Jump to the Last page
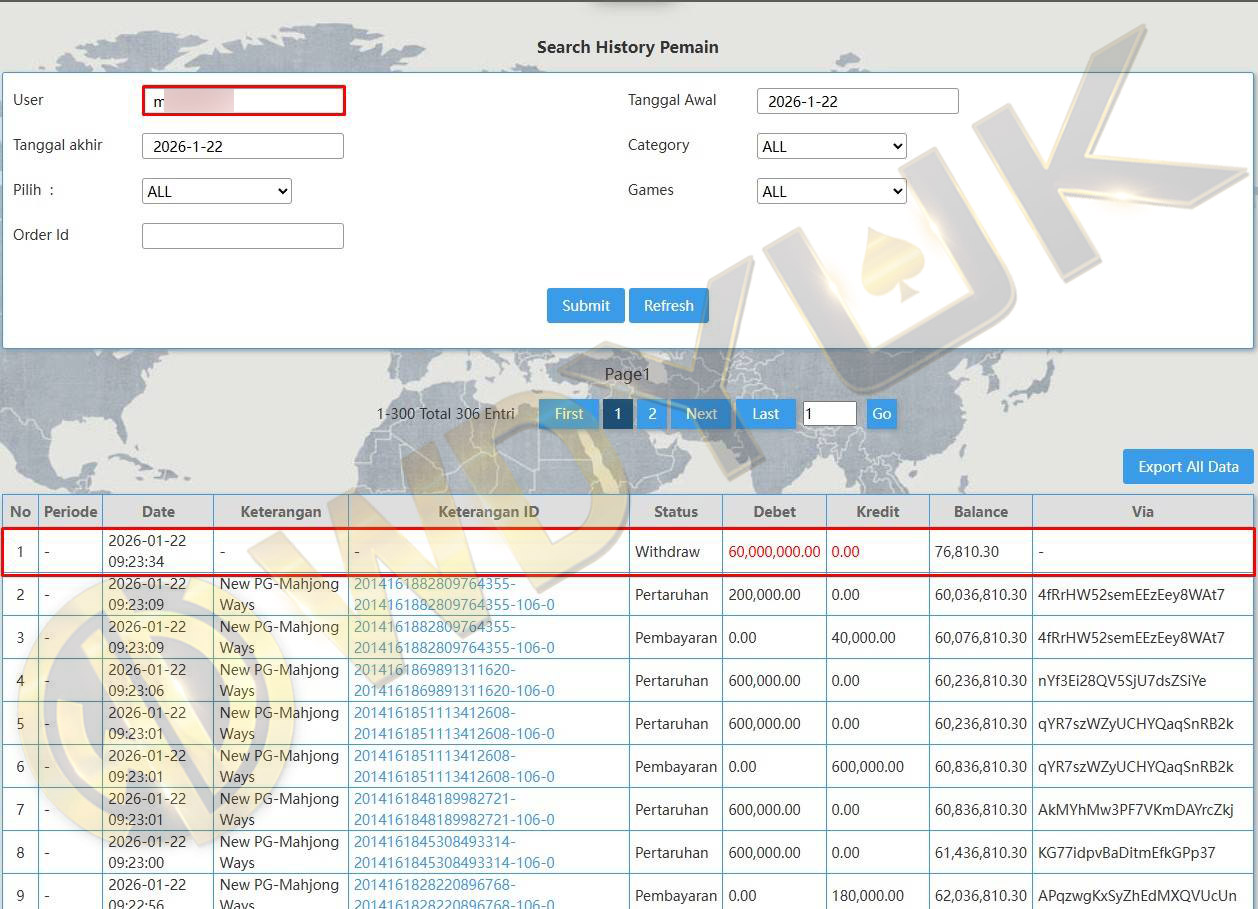This screenshot has width=1258, height=909. (x=765, y=414)
